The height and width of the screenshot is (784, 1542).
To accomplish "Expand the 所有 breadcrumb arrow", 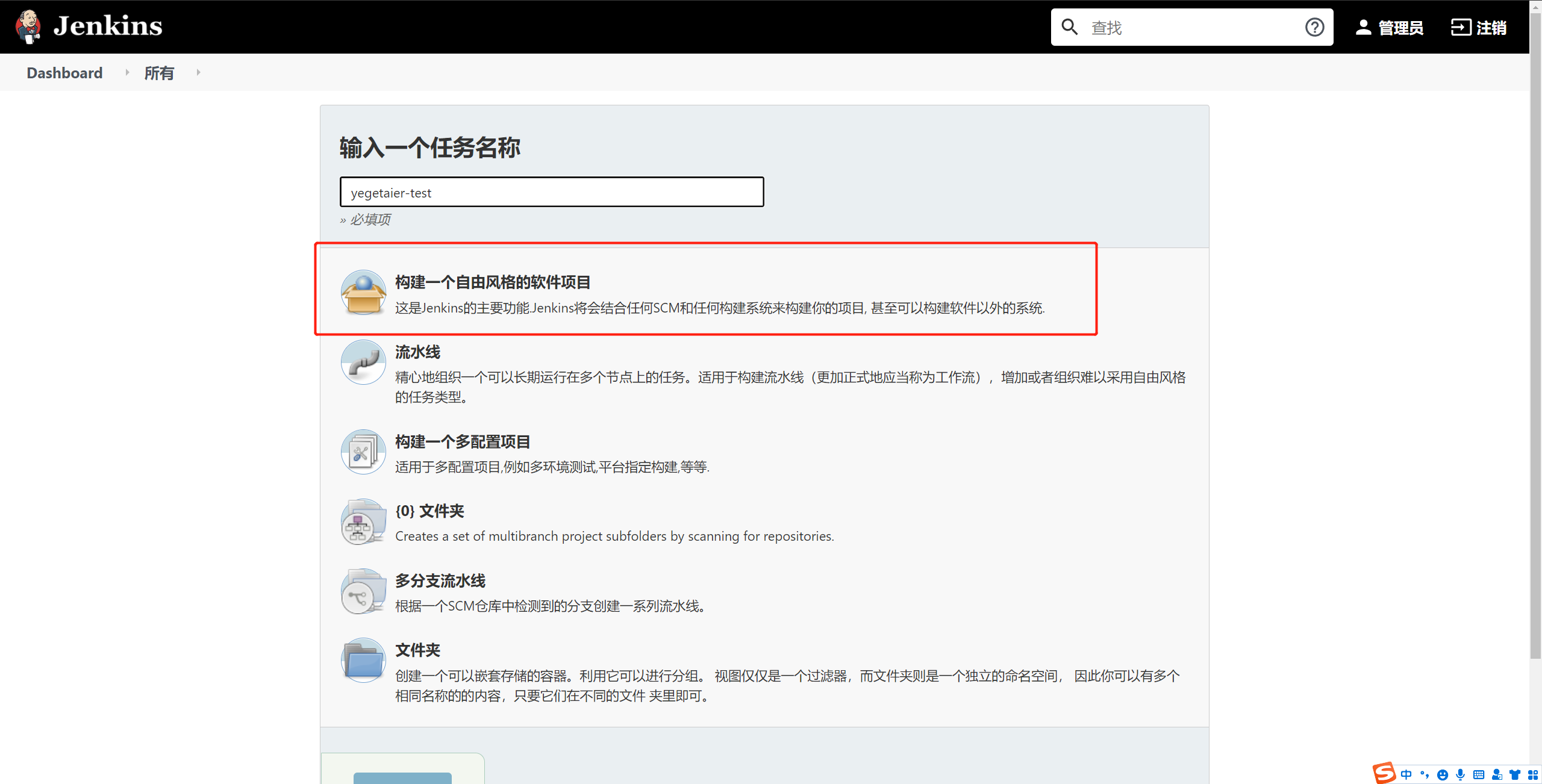I will pyautogui.click(x=198, y=72).
